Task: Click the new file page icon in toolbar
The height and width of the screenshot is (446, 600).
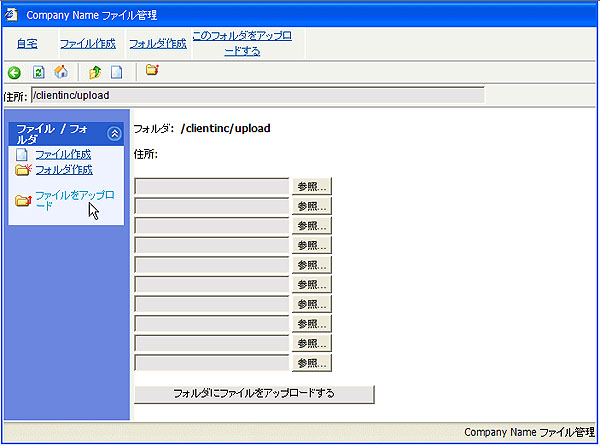Action: point(117,72)
